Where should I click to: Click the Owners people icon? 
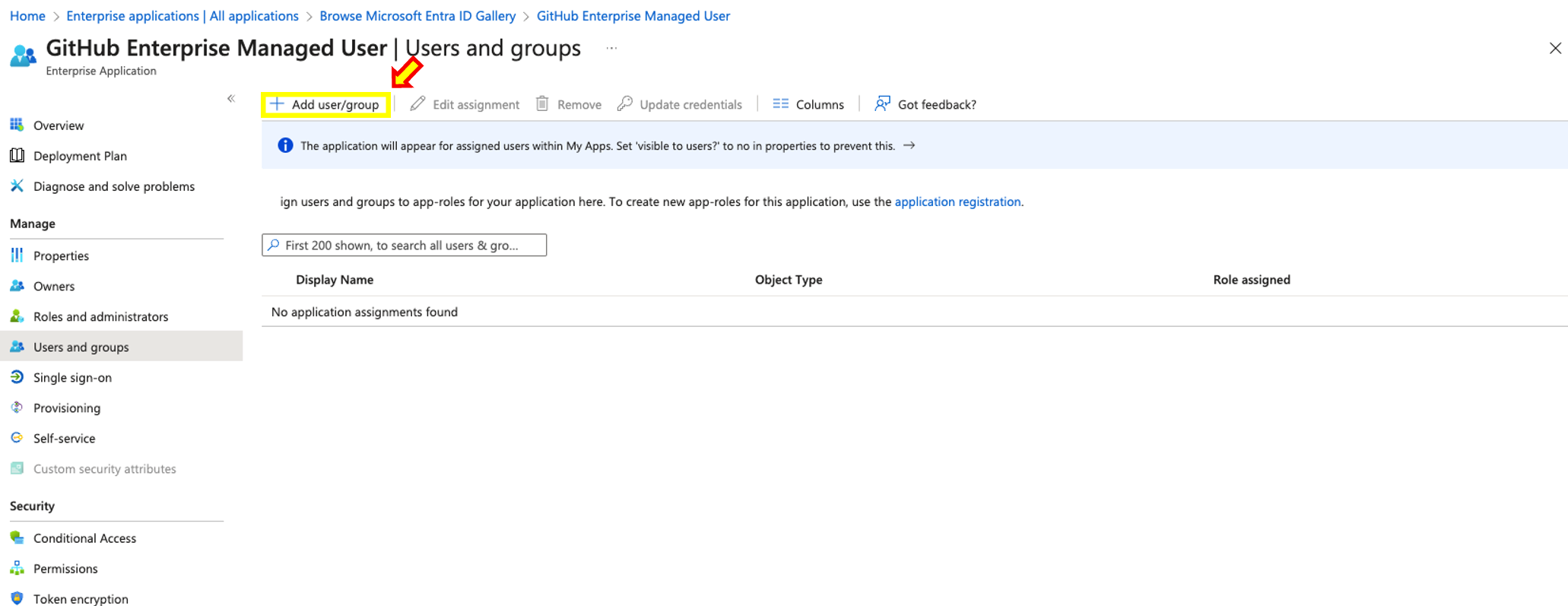(x=17, y=286)
